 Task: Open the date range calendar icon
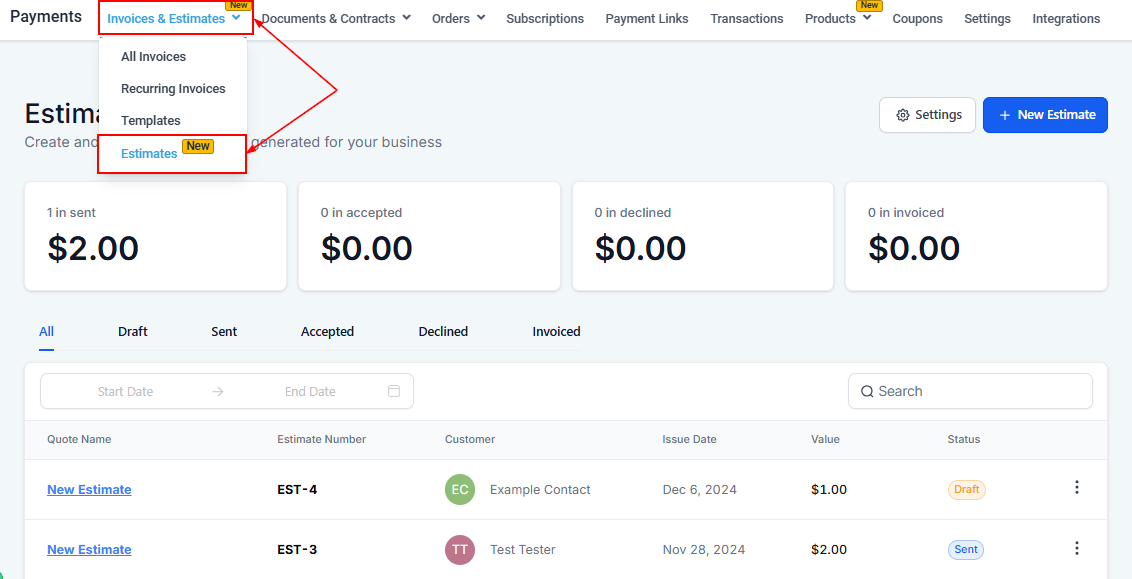tap(394, 391)
